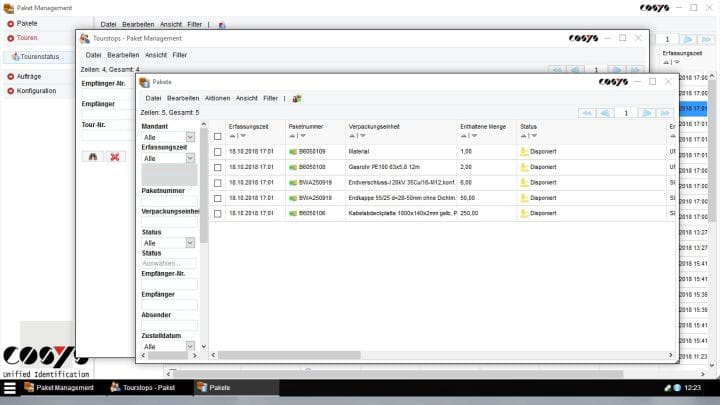Click toolbar icon in Paket Management main window
This screenshot has width=720, height=405.
(x=222, y=25)
